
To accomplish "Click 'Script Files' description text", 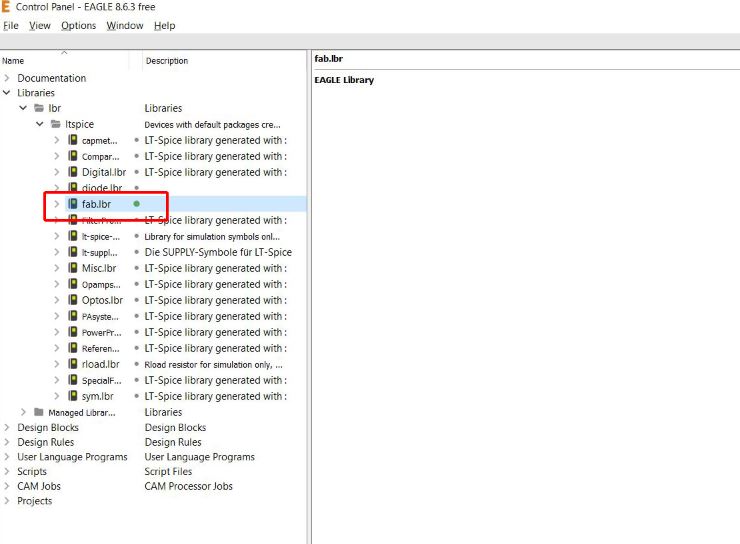I will pyautogui.click(x=168, y=471).
